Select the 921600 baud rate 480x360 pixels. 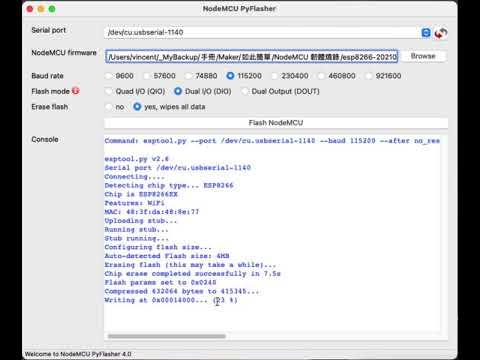click(x=369, y=76)
